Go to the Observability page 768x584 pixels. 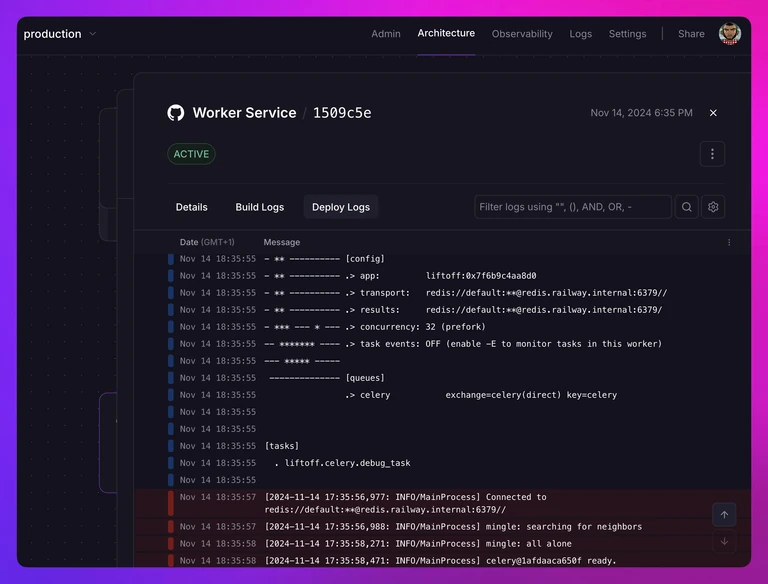pos(522,34)
